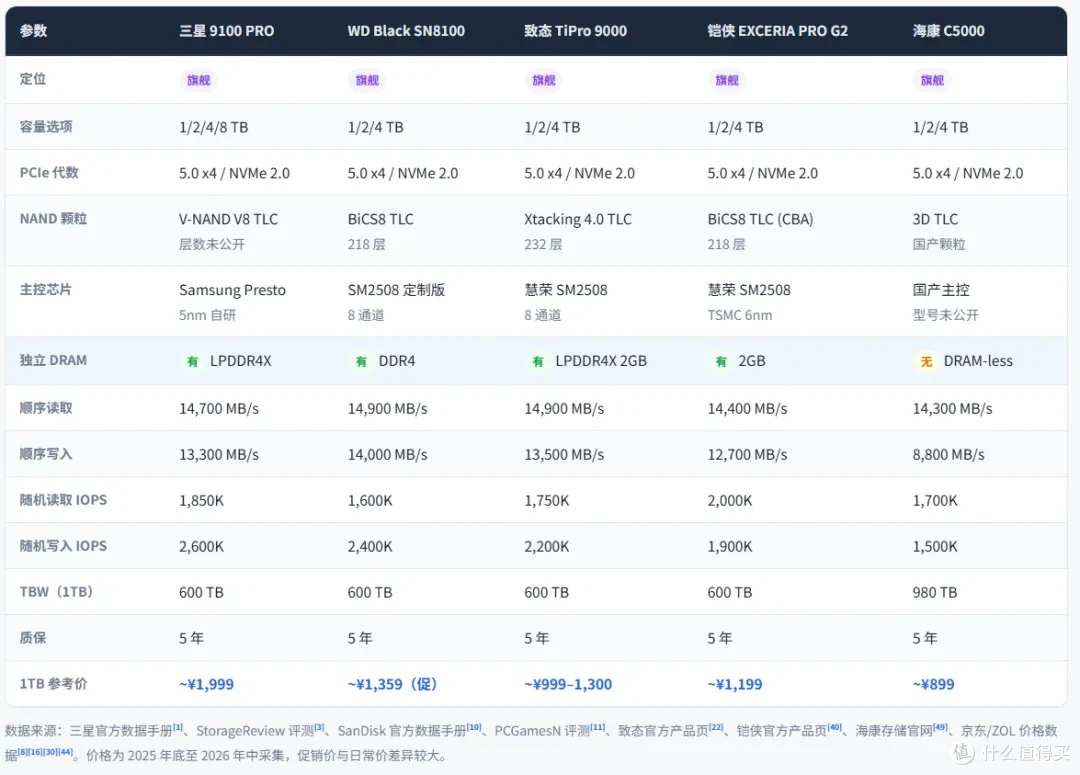Click the TBW（1TB）row label
Image resolution: width=1080 pixels, height=775 pixels.
point(56,592)
